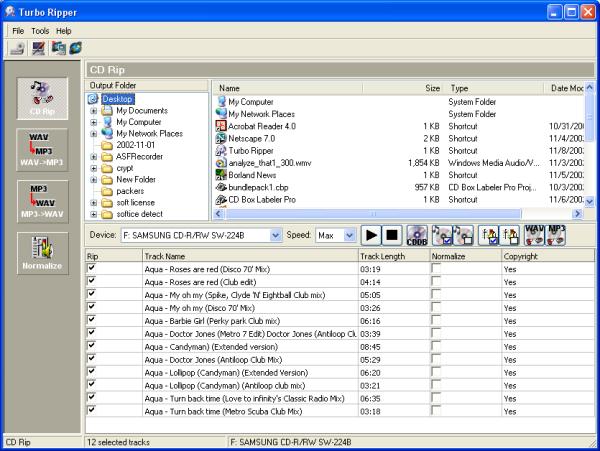600x451 pixels.
Task: Click the normalize-all icon with checkmark
Action: pyautogui.click(x=488, y=235)
